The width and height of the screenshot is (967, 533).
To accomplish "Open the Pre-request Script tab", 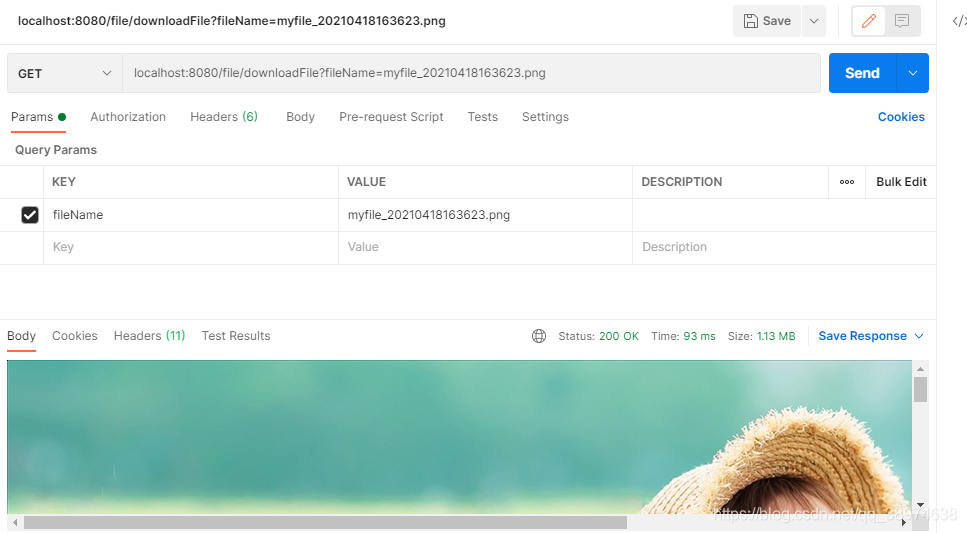I will pos(391,117).
